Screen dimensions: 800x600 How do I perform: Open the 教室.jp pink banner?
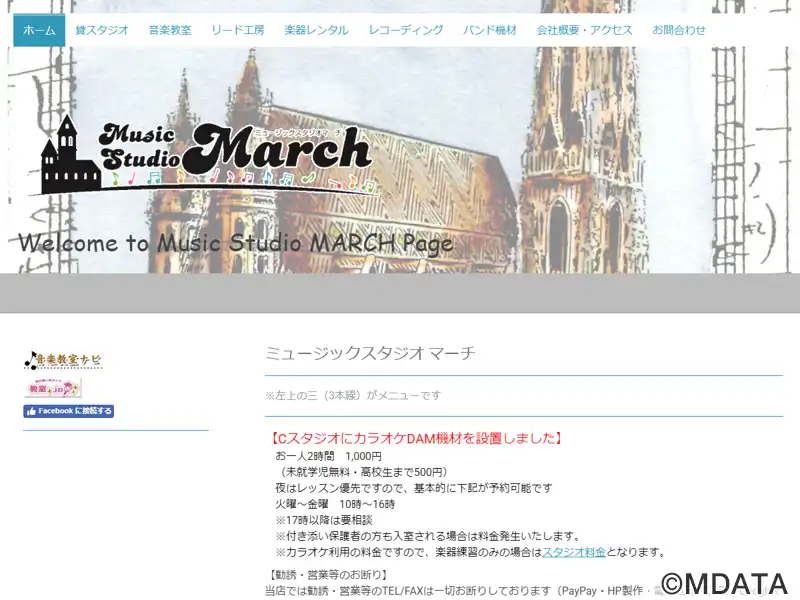(53, 388)
